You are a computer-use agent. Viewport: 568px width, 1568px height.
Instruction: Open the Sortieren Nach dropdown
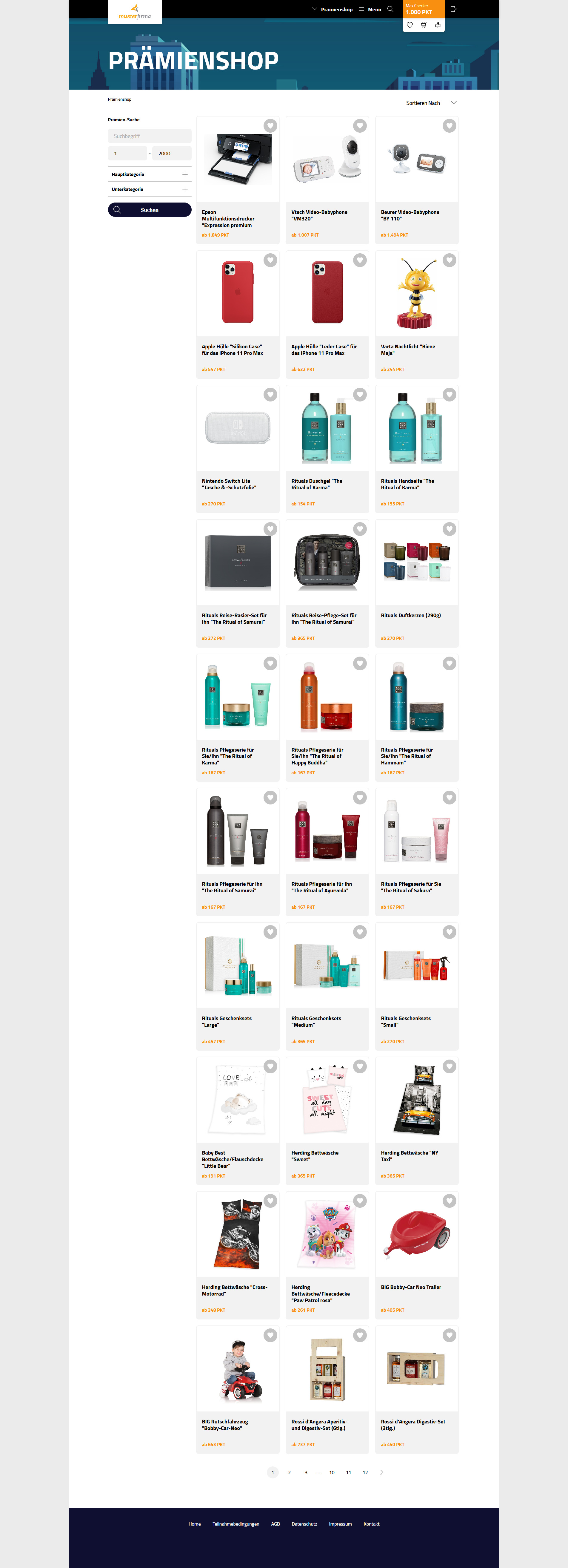431,103
